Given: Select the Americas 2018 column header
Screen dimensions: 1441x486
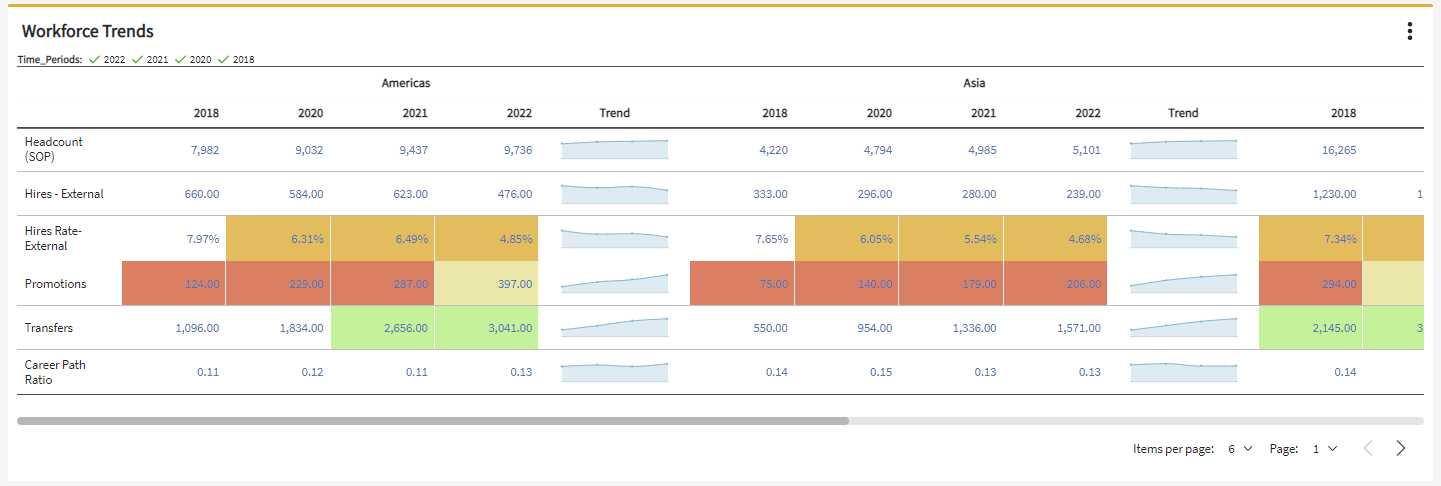Looking at the screenshot, I should click(206, 113).
